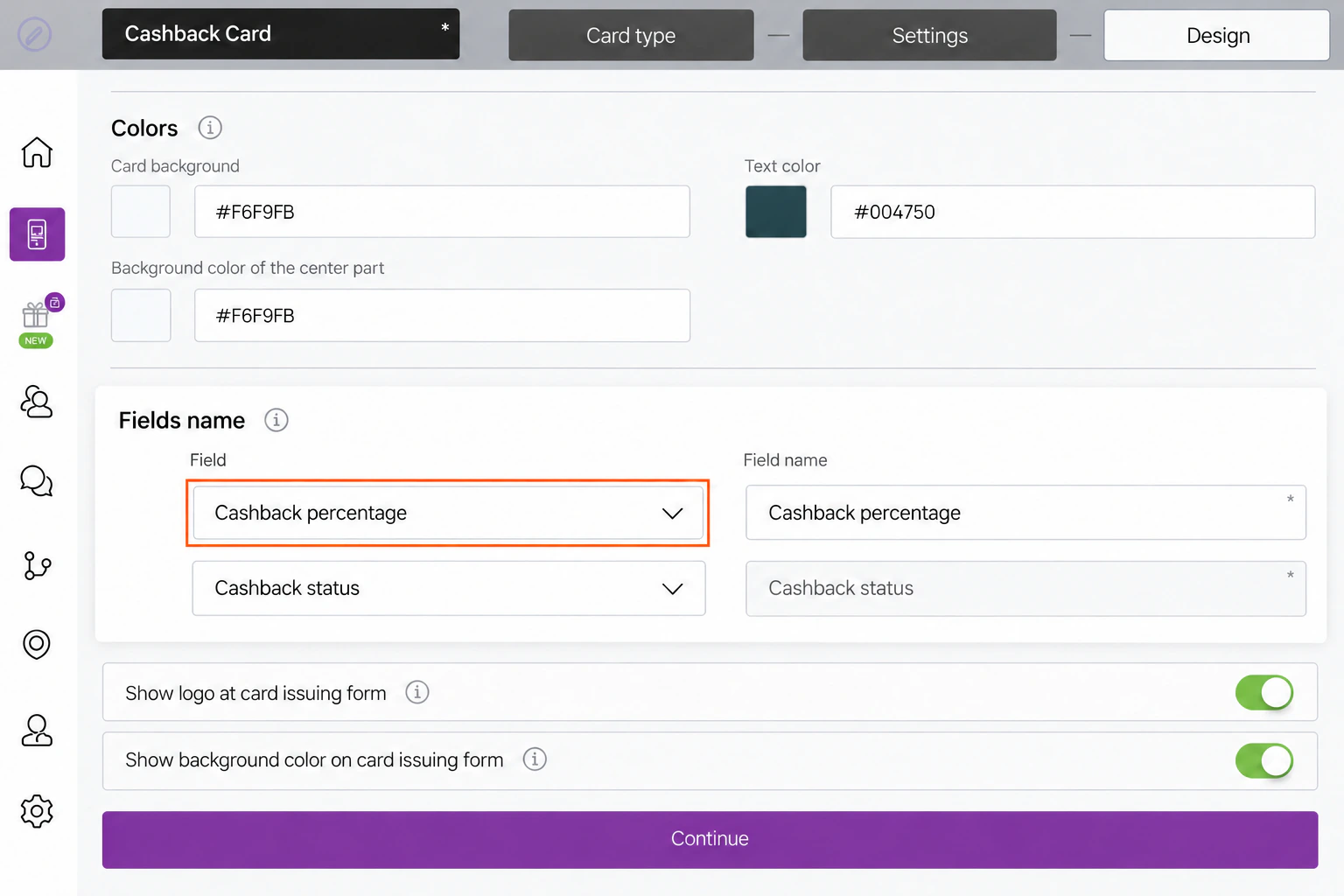This screenshot has height=896, width=1344.
Task: Open the user profile icon in the sidebar
Action: pos(37,730)
